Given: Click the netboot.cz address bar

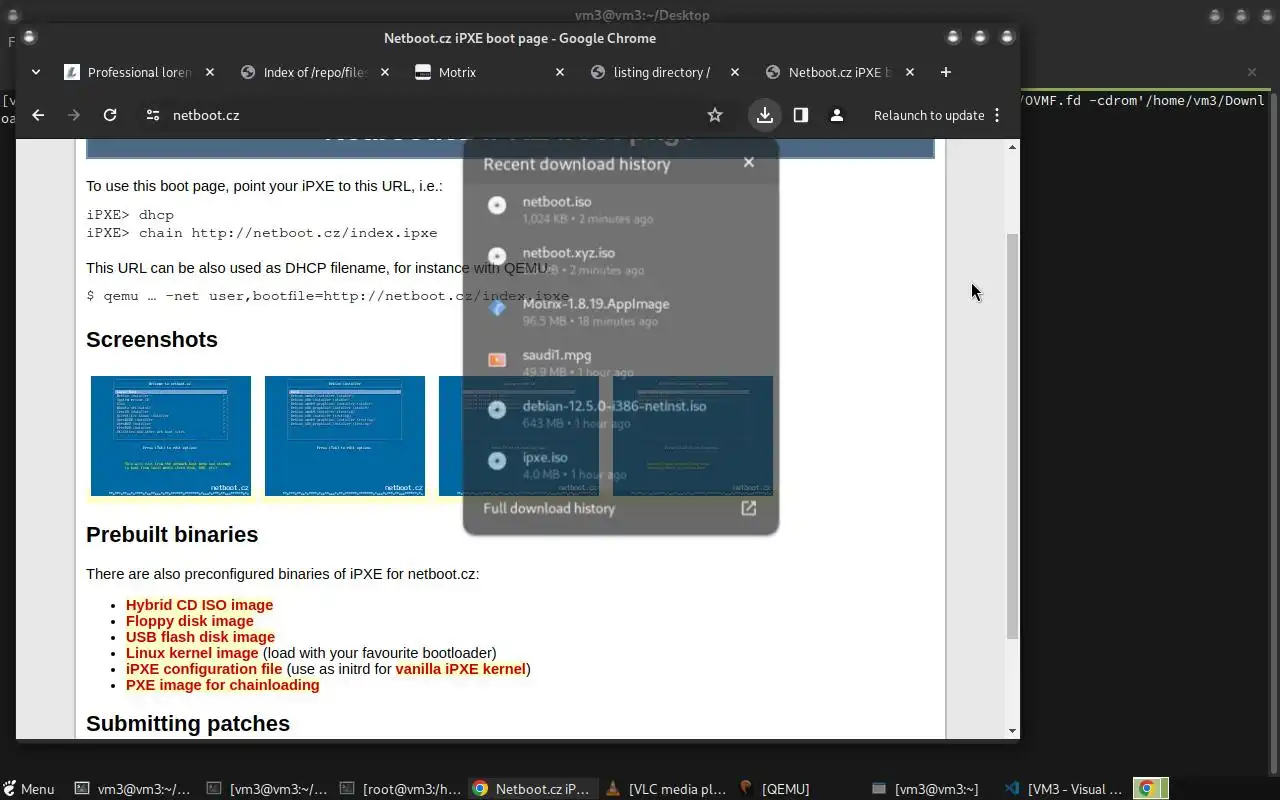Looking at the screenshot, I should [430, 115].
